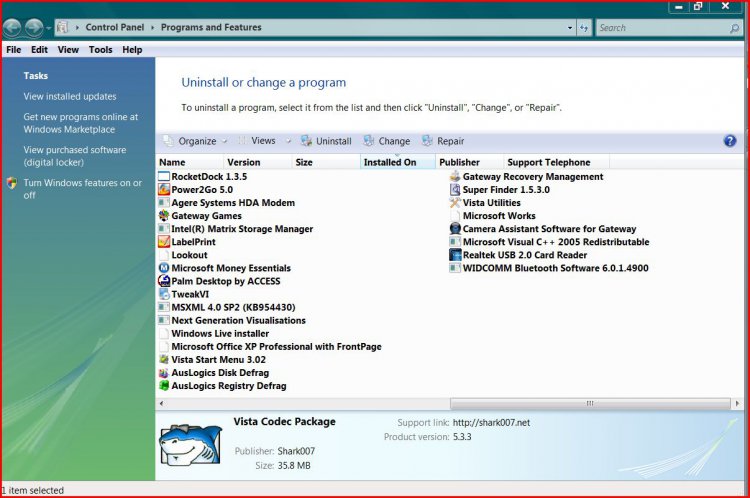Image resolution: width=750 pixels, height=498 pixels.
Task: Refresh the address bar location
Action: [584, 28]
